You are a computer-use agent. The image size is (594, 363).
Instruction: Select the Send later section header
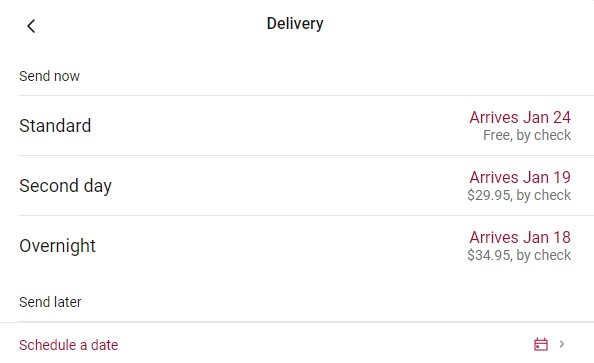pyautogui.click(x=50, y=302)
